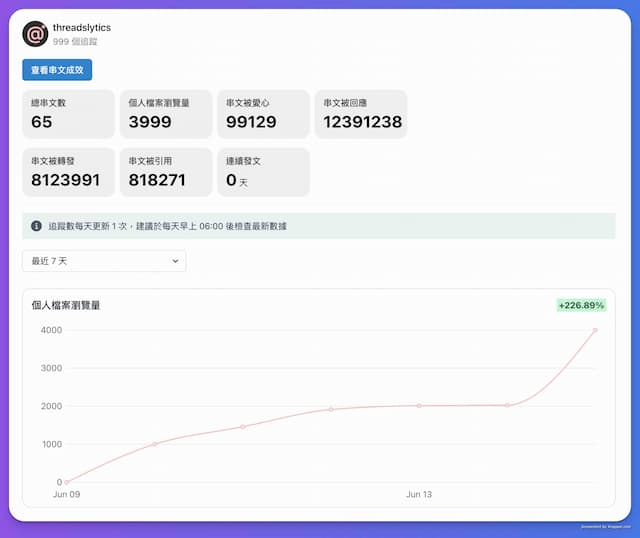Click the last data point at 4000 peak
640x538 pixels.
(x=595, y=330)
